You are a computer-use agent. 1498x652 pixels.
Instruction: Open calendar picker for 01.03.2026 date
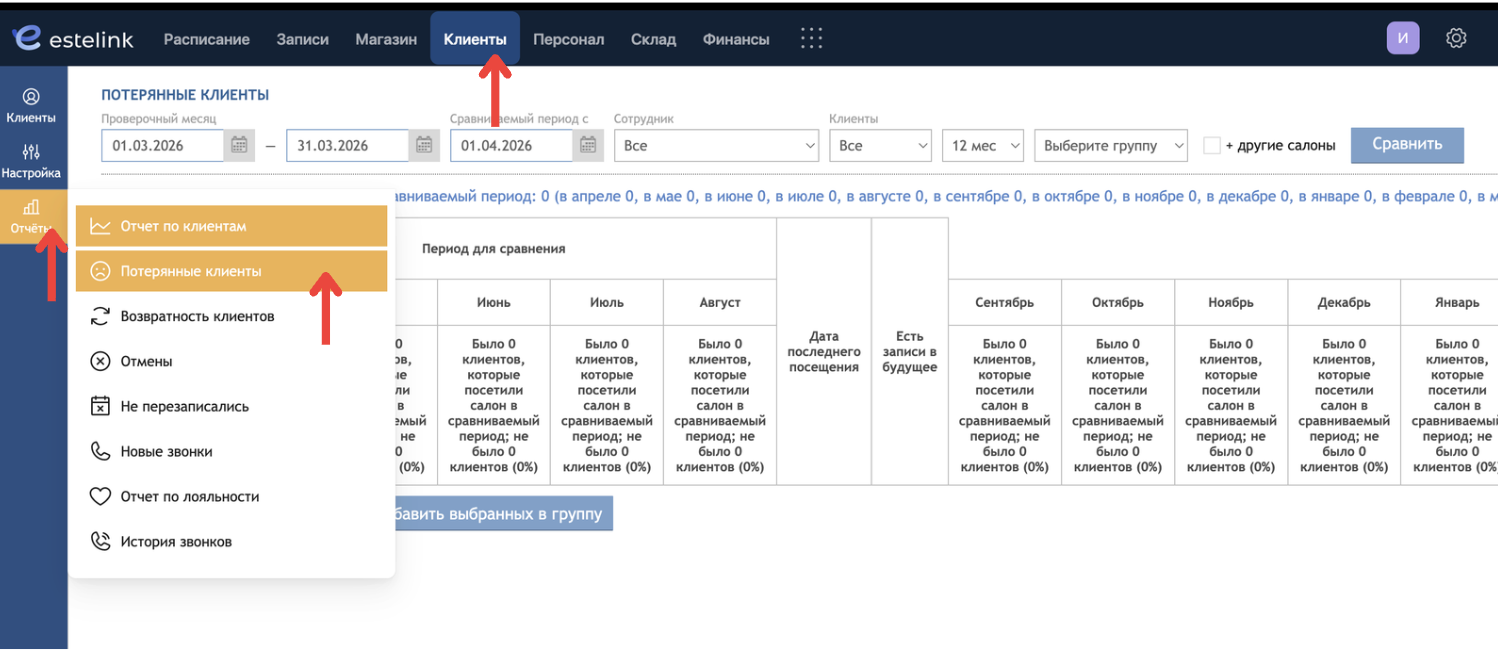click(x=238, y=145)
